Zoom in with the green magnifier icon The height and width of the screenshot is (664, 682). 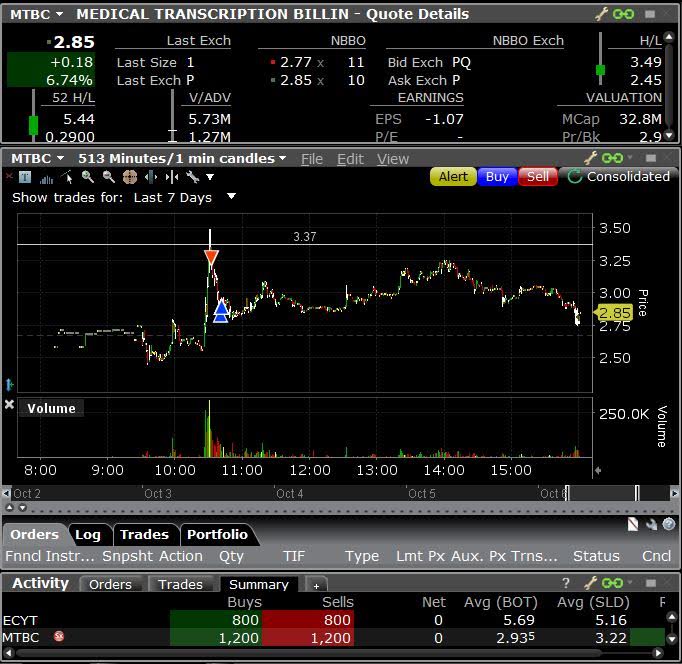88,177
